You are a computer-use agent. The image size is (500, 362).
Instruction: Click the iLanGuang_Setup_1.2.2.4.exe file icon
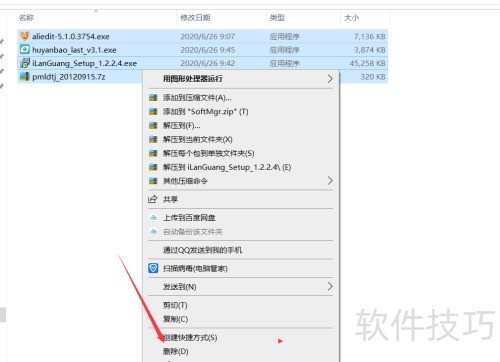coord(25,63)
